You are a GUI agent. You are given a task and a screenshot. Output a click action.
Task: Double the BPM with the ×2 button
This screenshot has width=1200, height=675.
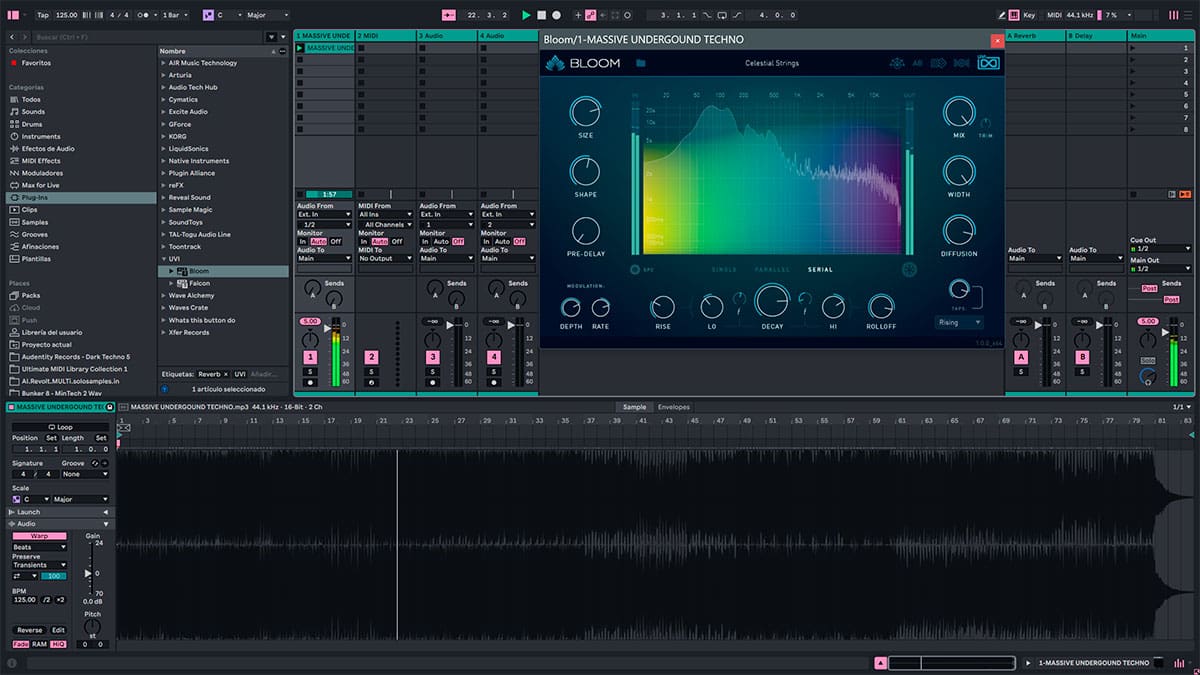point(60,599)
